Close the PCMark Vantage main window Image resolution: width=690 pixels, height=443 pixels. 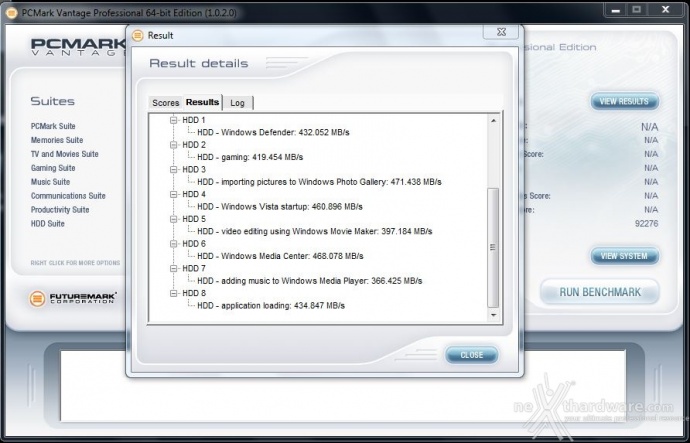[666, 10]
